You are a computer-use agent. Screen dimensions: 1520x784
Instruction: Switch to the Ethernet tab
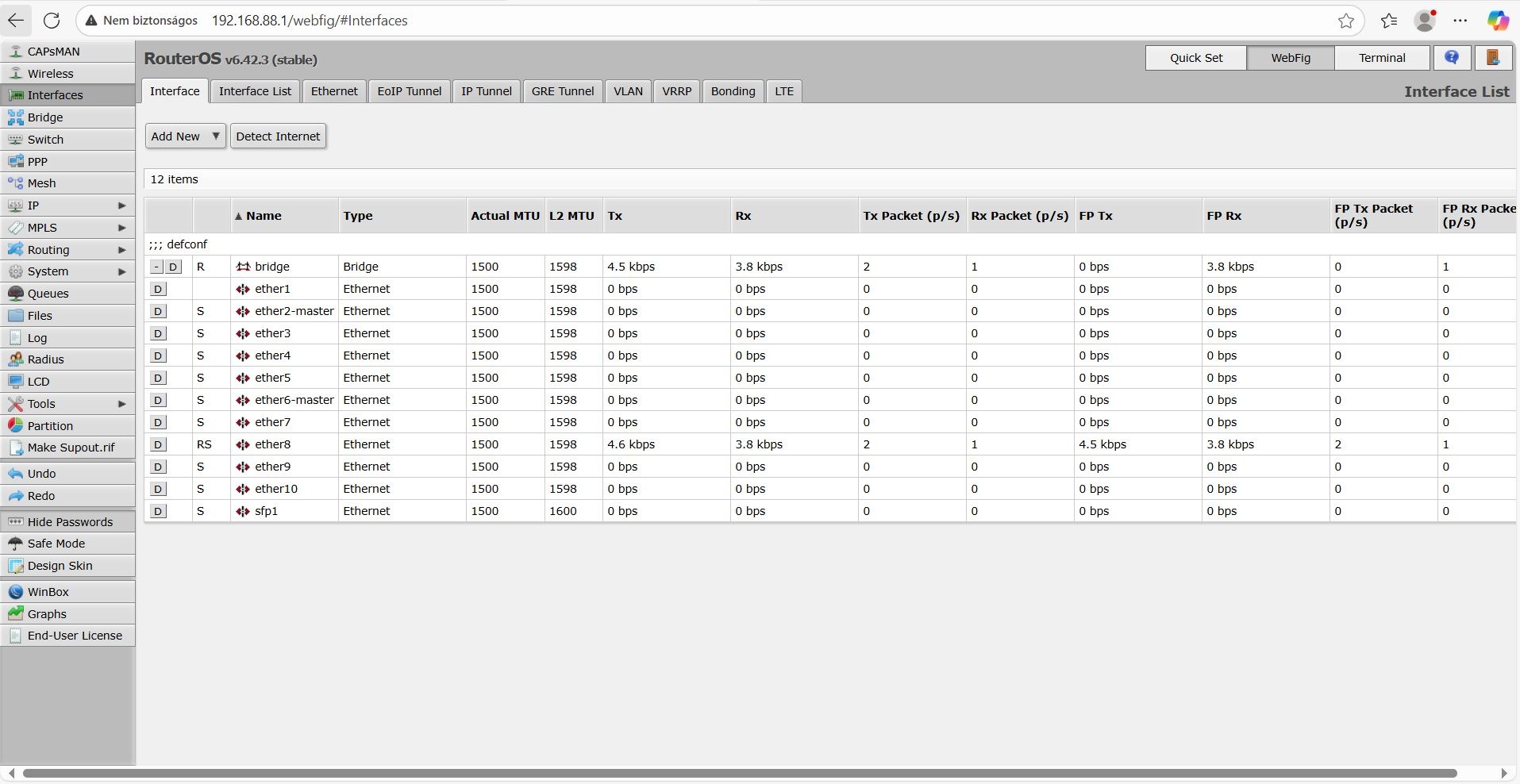click(334, 91)
